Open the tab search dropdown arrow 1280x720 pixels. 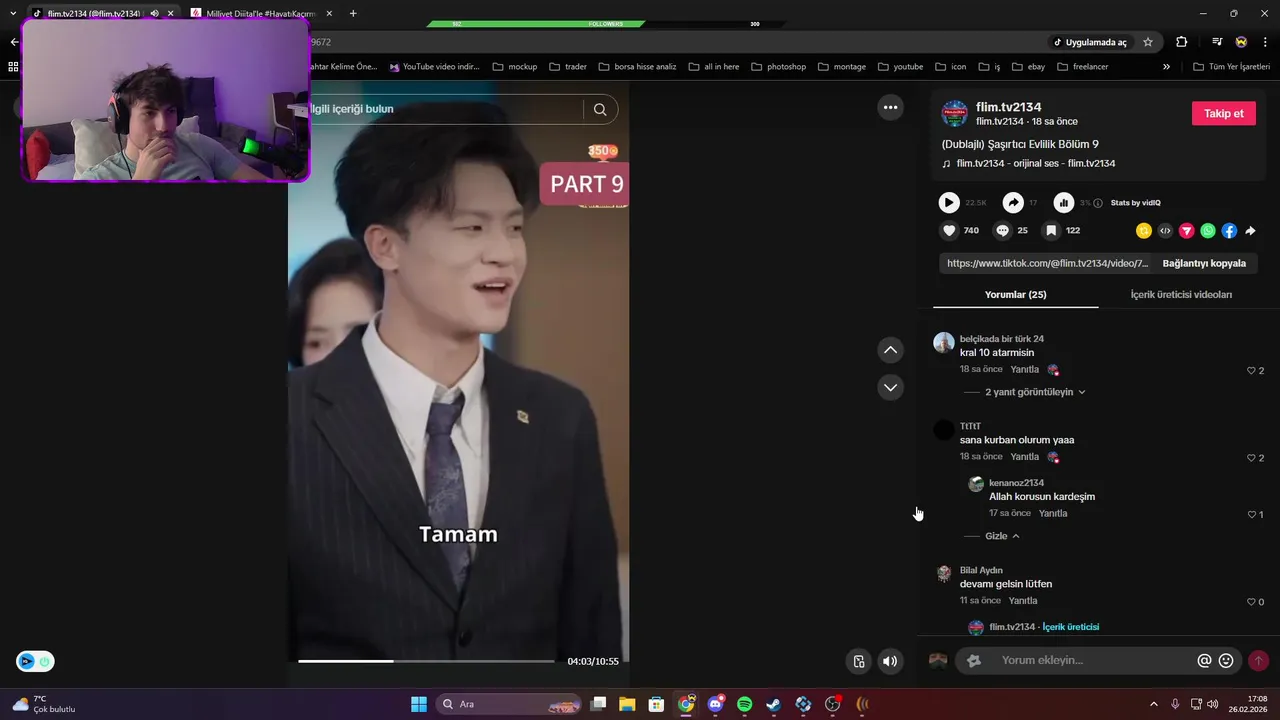tap(13, 13)
